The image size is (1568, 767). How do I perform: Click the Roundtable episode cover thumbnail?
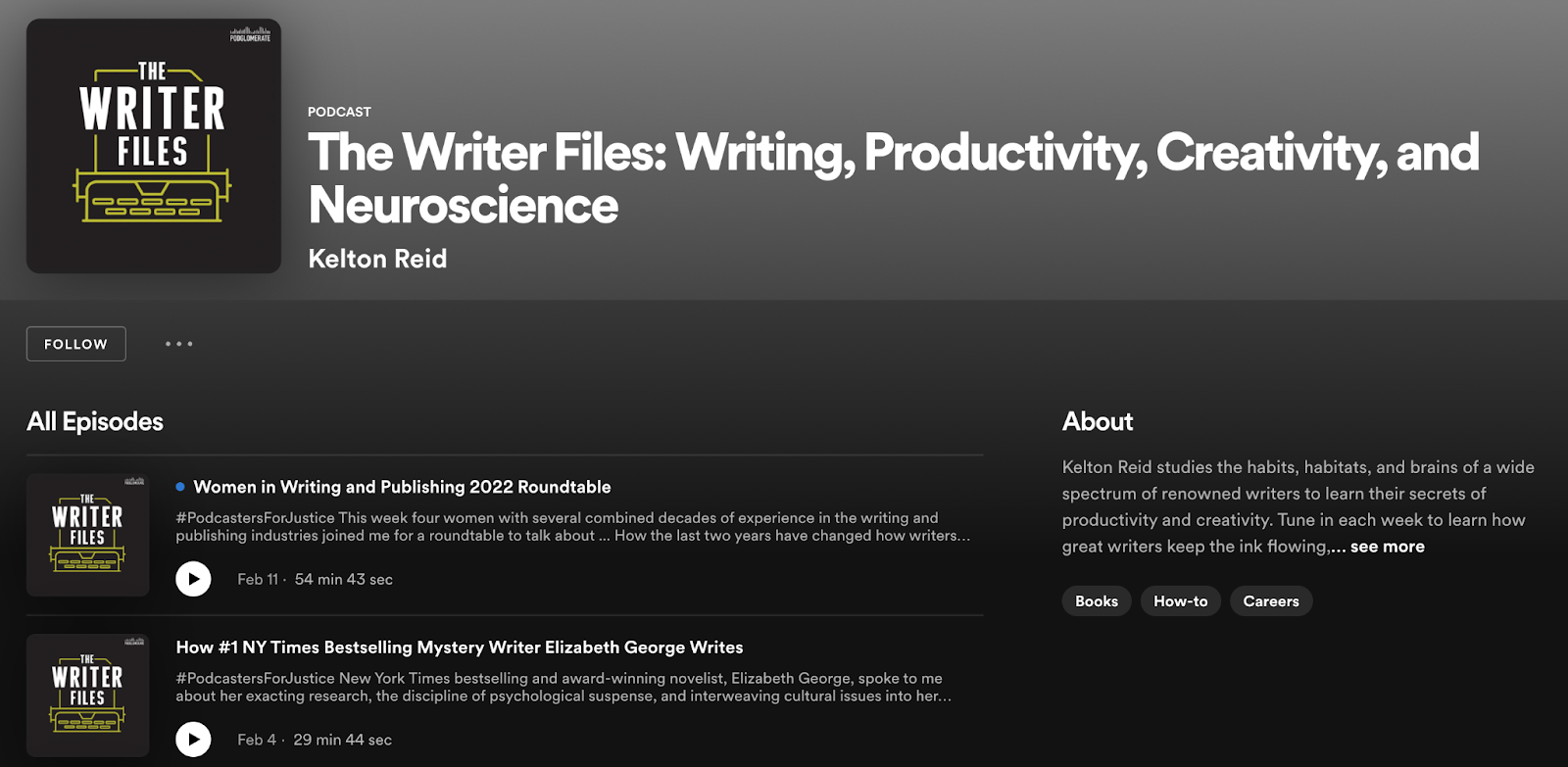click(x=87, y=535)
